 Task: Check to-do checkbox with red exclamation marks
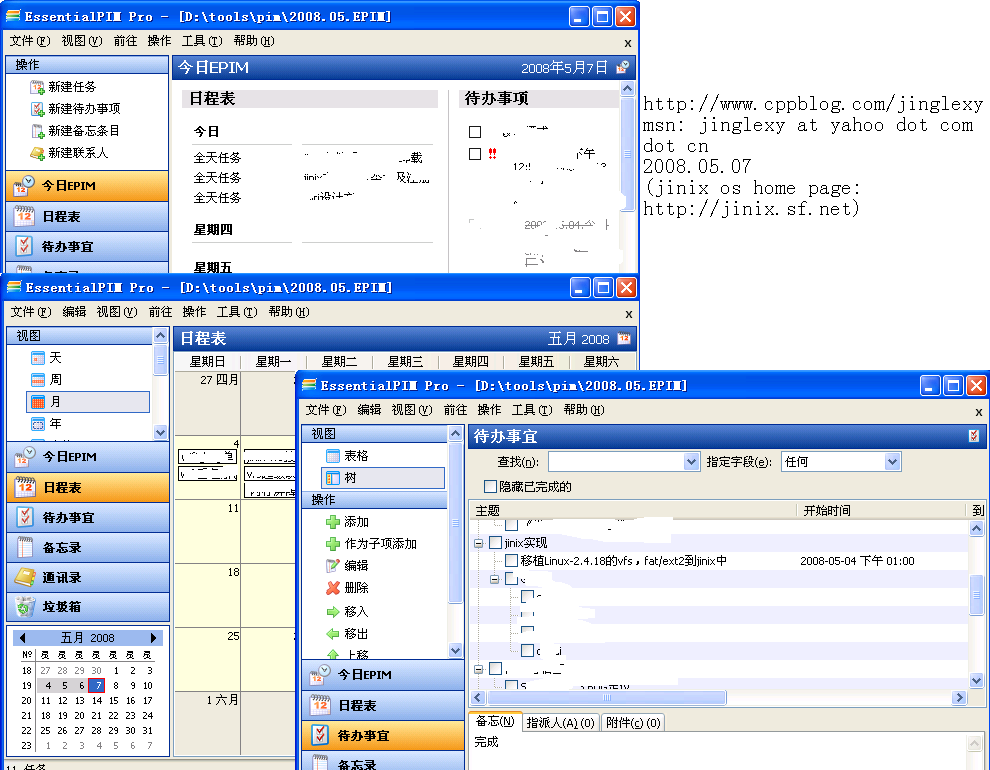475,154
